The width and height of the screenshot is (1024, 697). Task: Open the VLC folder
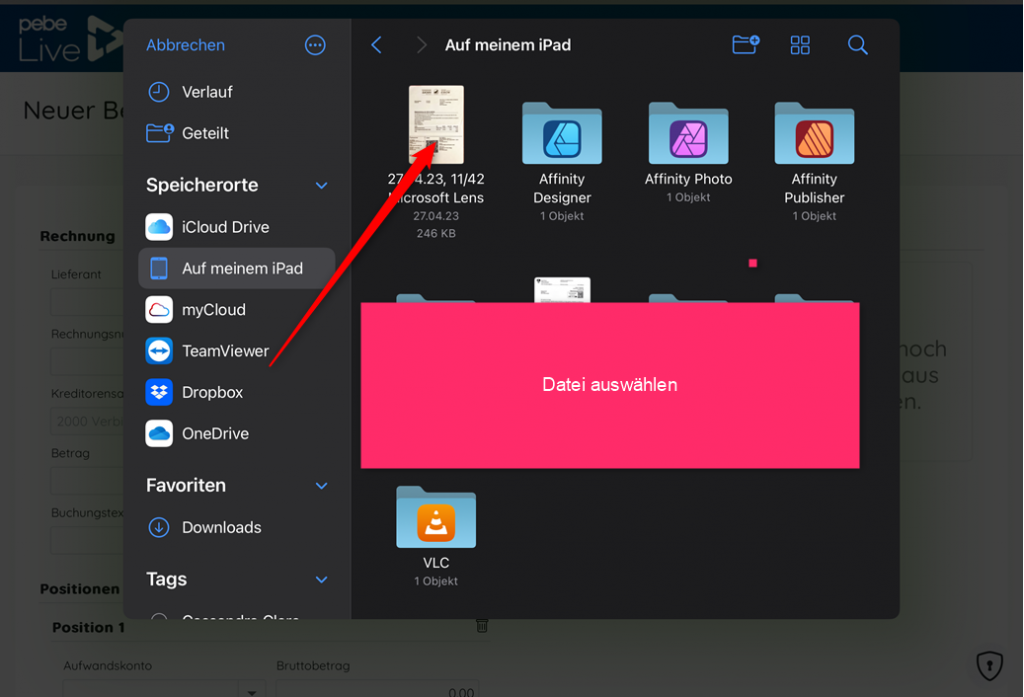(x=436, y=517)
